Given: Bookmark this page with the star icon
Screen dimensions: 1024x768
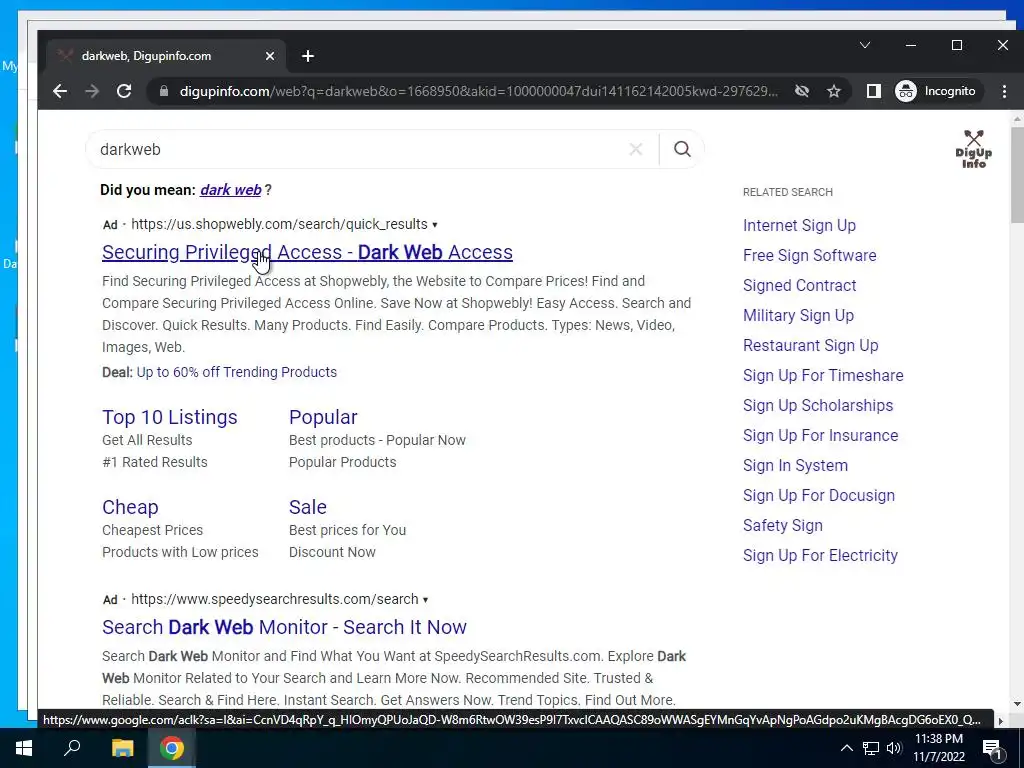Looking at the screenshot, I should point(834,91).
